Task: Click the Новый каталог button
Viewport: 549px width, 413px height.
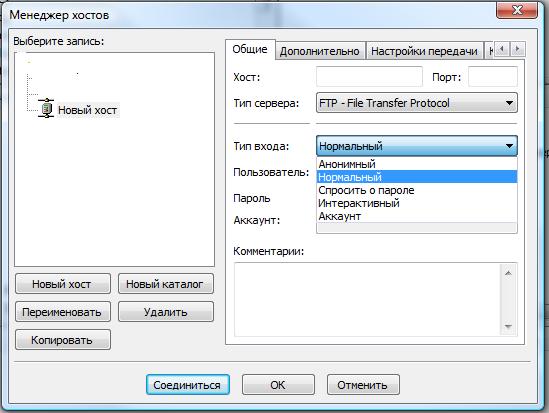Action: (x=165, y=284)
